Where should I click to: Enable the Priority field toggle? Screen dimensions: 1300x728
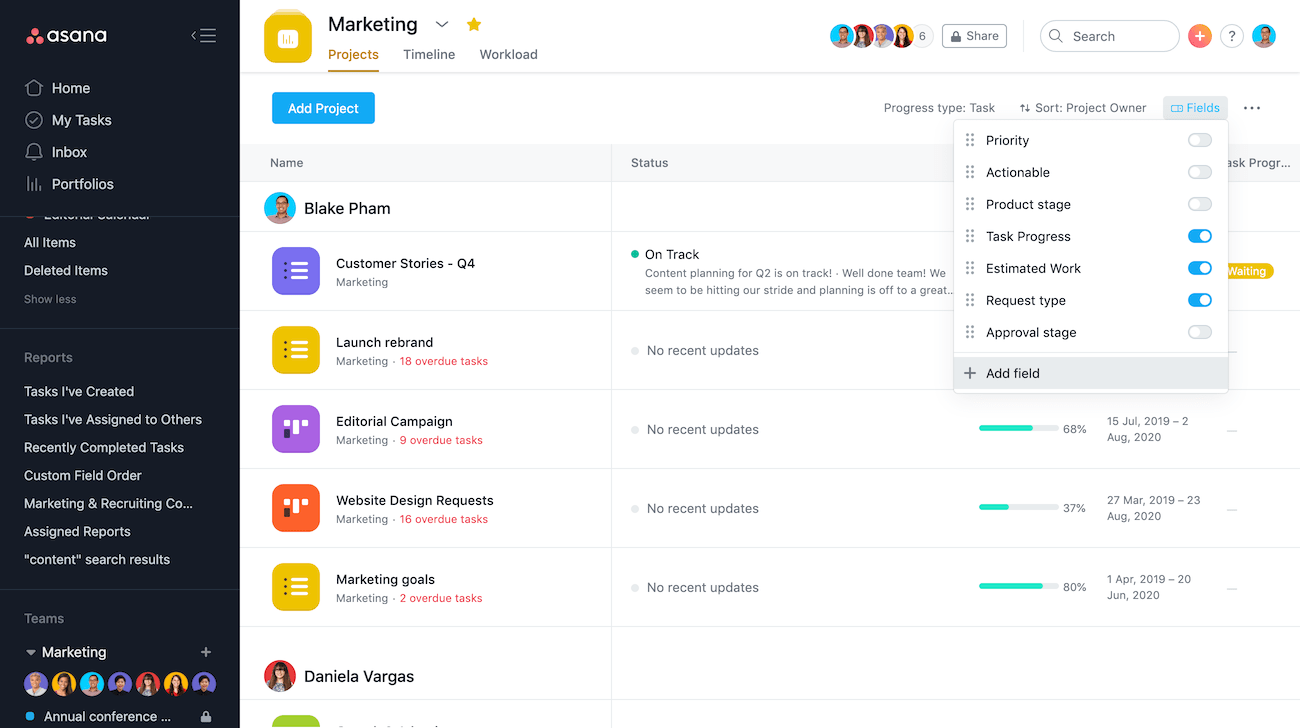click(x=1200, y=140)
